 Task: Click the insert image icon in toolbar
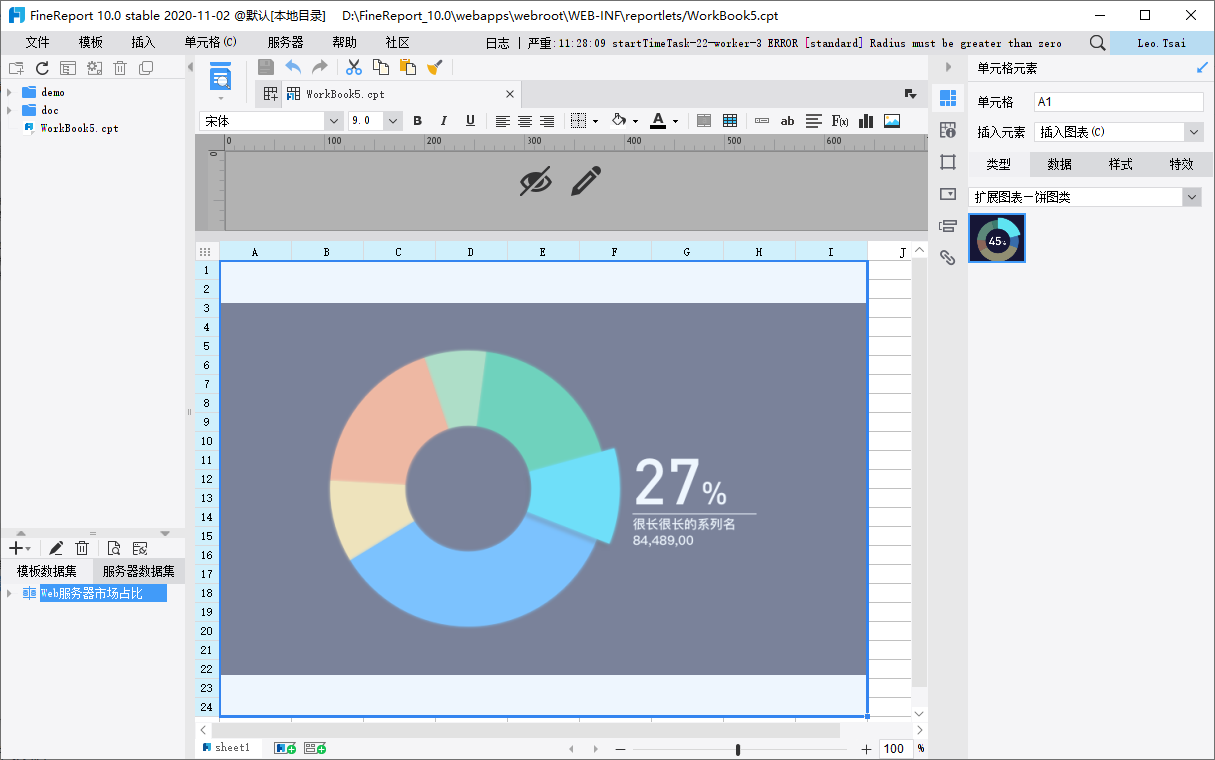pos(892,121)
